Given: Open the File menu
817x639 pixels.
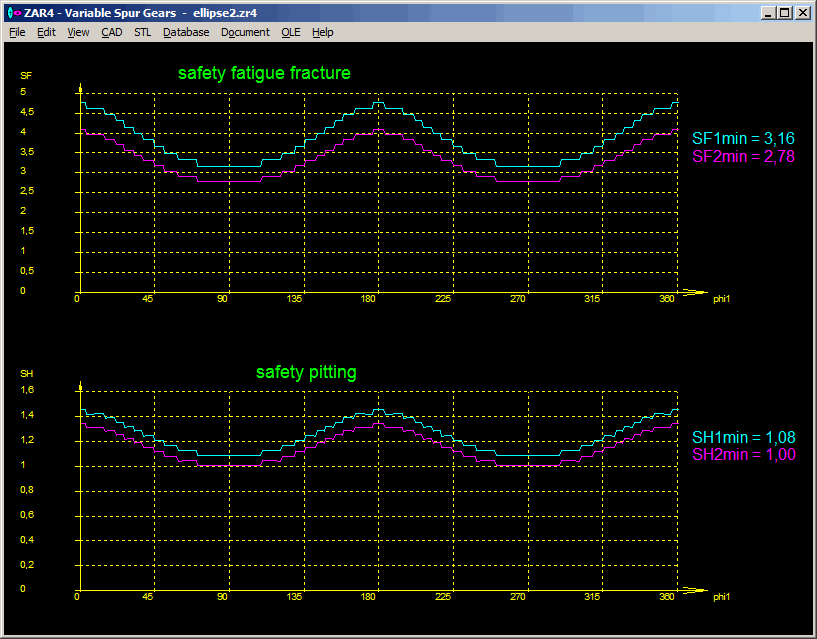Looking at the screenshot, I should coord(17,32).
